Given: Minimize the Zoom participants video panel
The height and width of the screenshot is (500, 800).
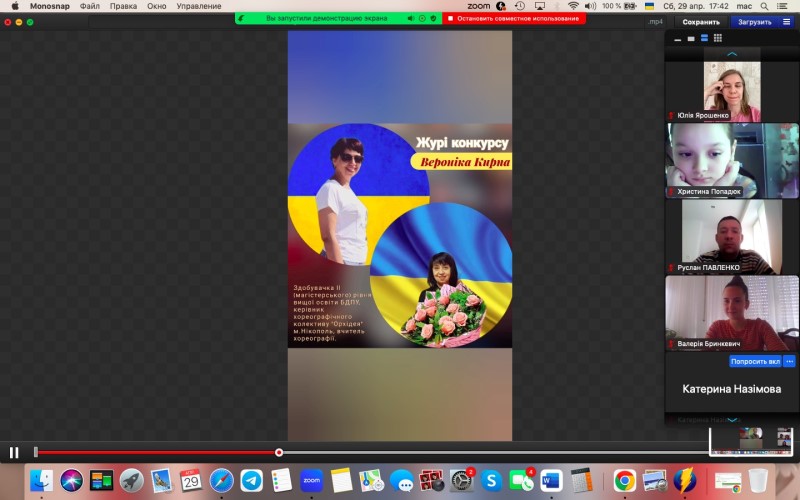Looking at the screenshot, I should 678,38.
